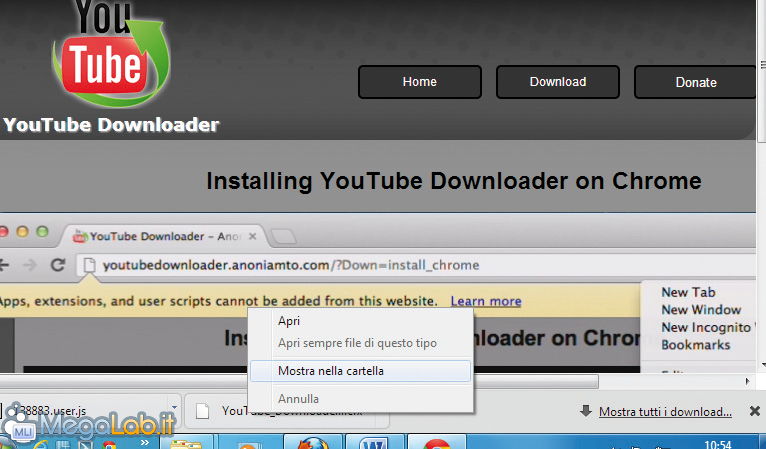Expand the quick launch chevron on taskbar
The width and height of the screenshot is (766, 449).
pyautogui.click(x=145, y=442)
